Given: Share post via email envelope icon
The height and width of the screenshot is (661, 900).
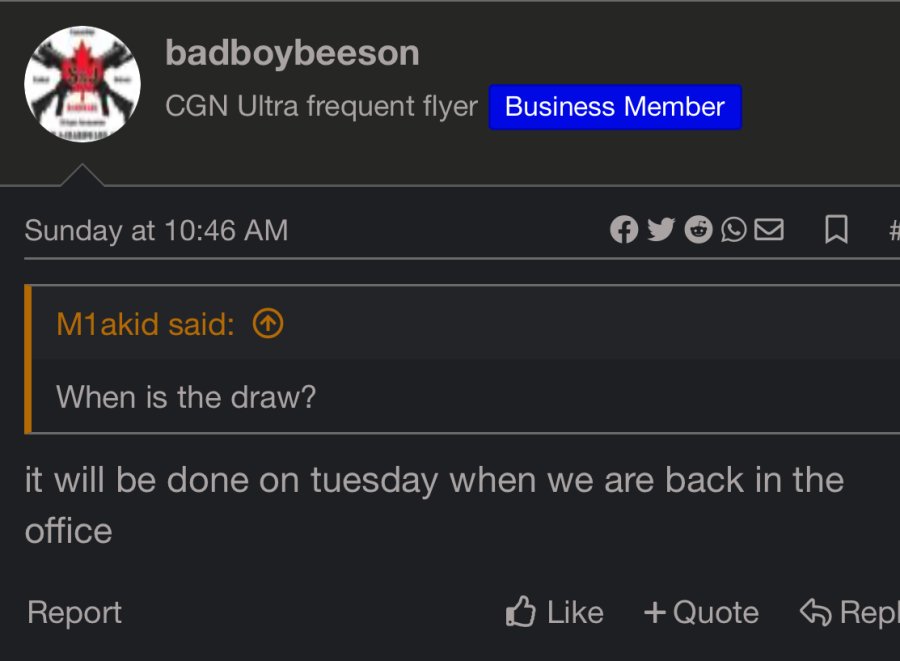Looking at the screenshot, I should pyautogui.click(x=768, y=230).
